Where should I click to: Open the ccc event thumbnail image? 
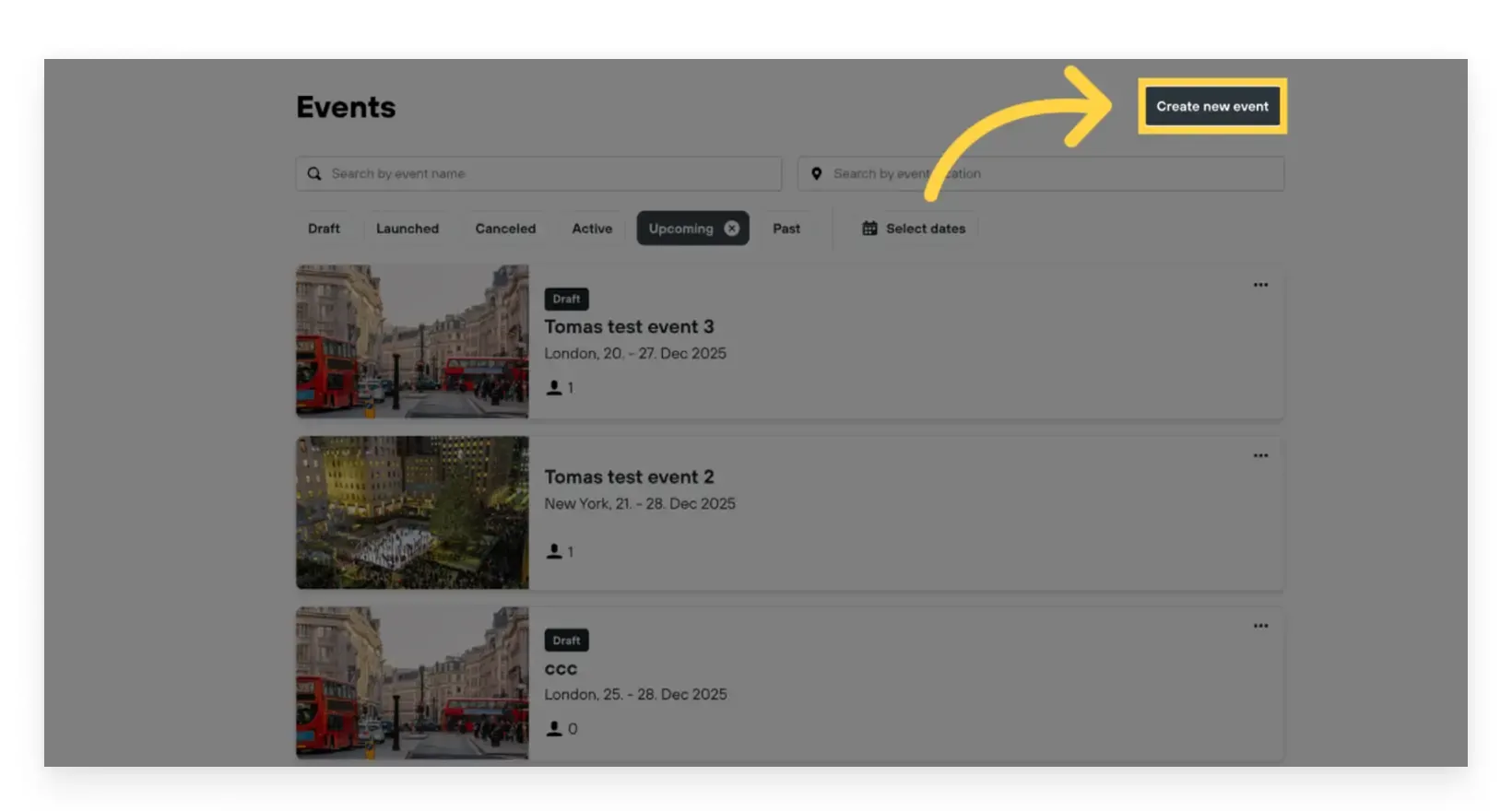pyautogui.click(x=412, y=683)
